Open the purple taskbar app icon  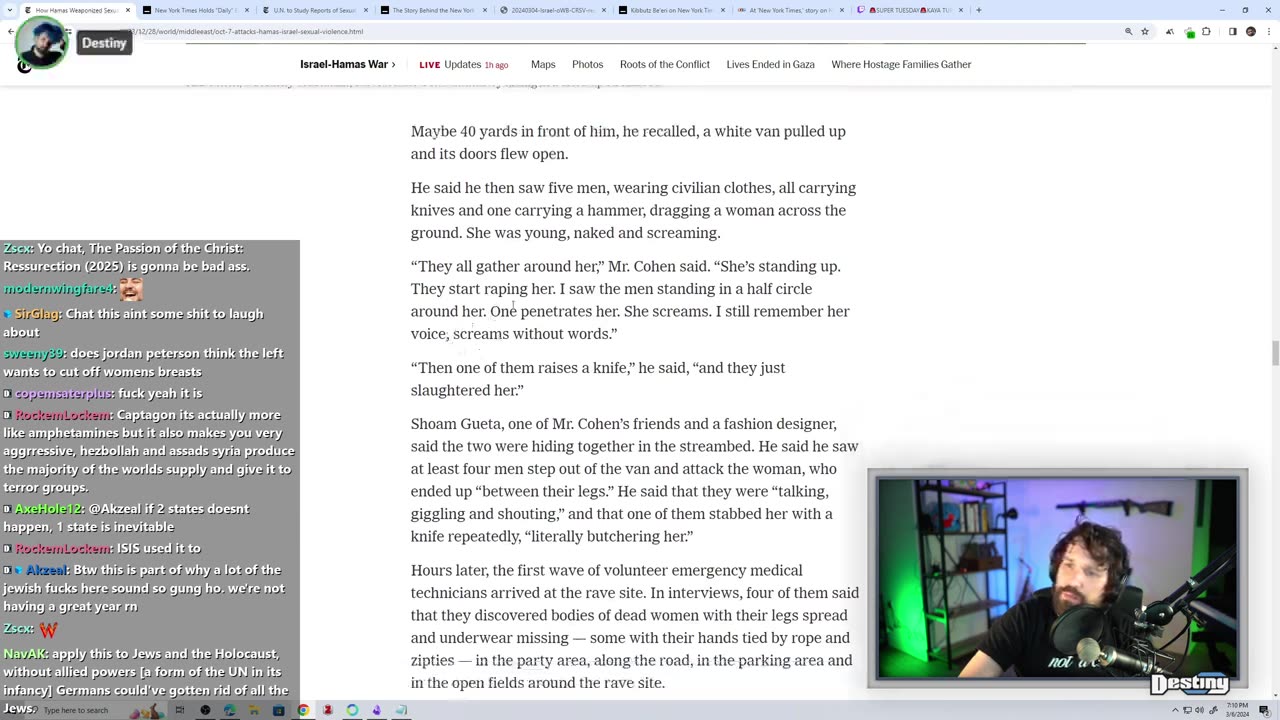pyautogui.click(x=376, y=710)
